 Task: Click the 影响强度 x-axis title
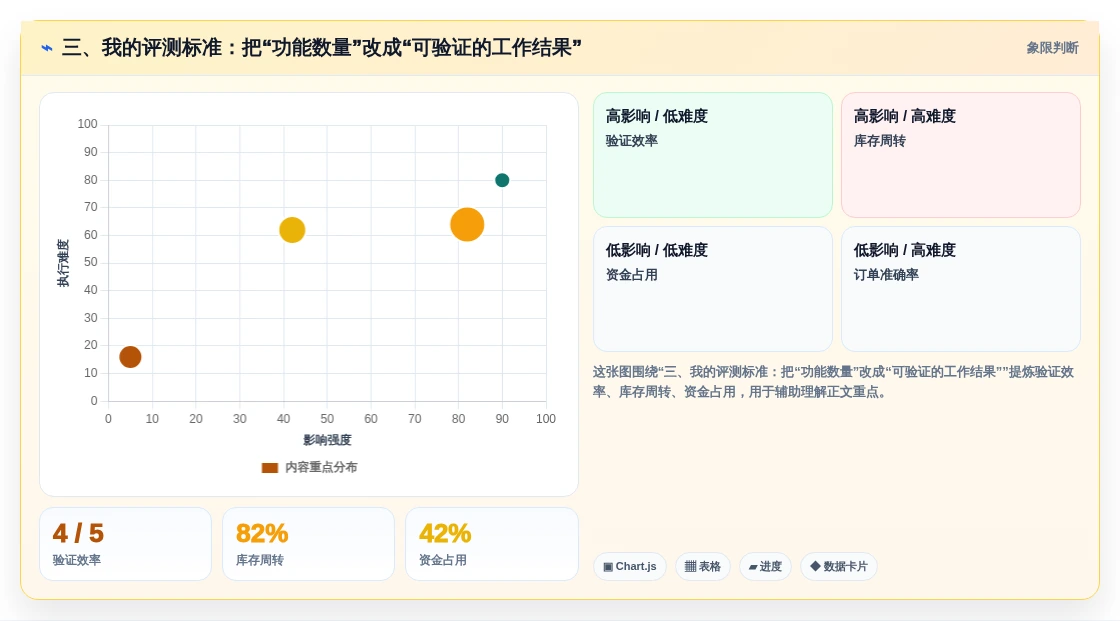tap(327, 440)
